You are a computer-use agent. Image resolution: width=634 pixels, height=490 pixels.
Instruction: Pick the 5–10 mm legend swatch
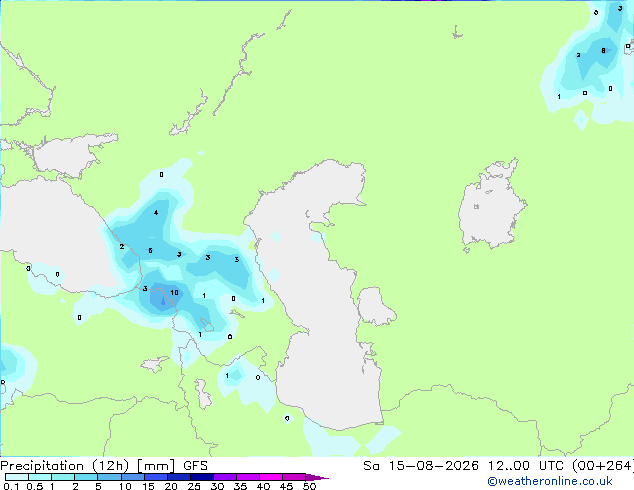[109, 477]
